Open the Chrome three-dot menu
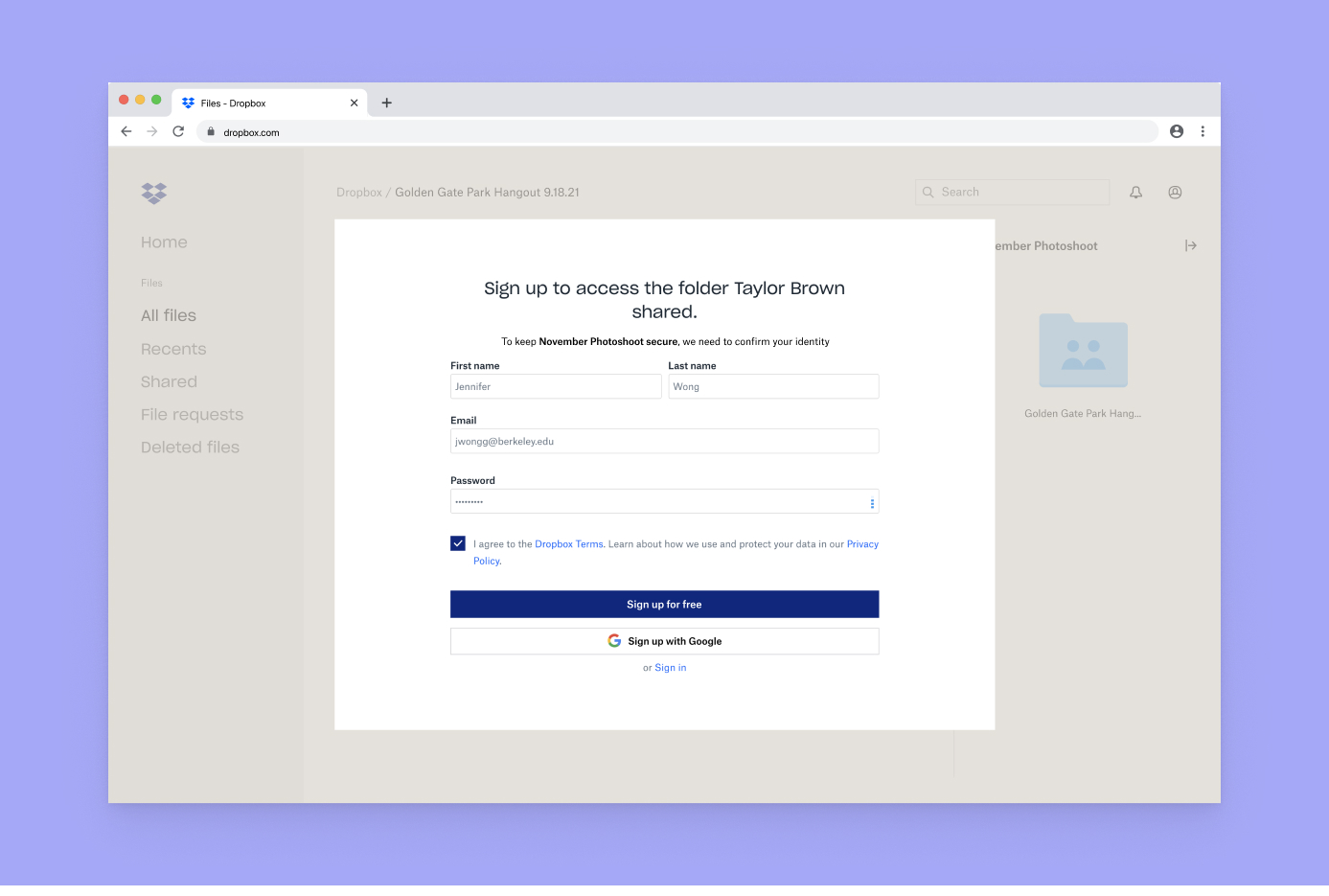Image resolution: width=1329 pixels, height=896 pixels. point(1203,131)
